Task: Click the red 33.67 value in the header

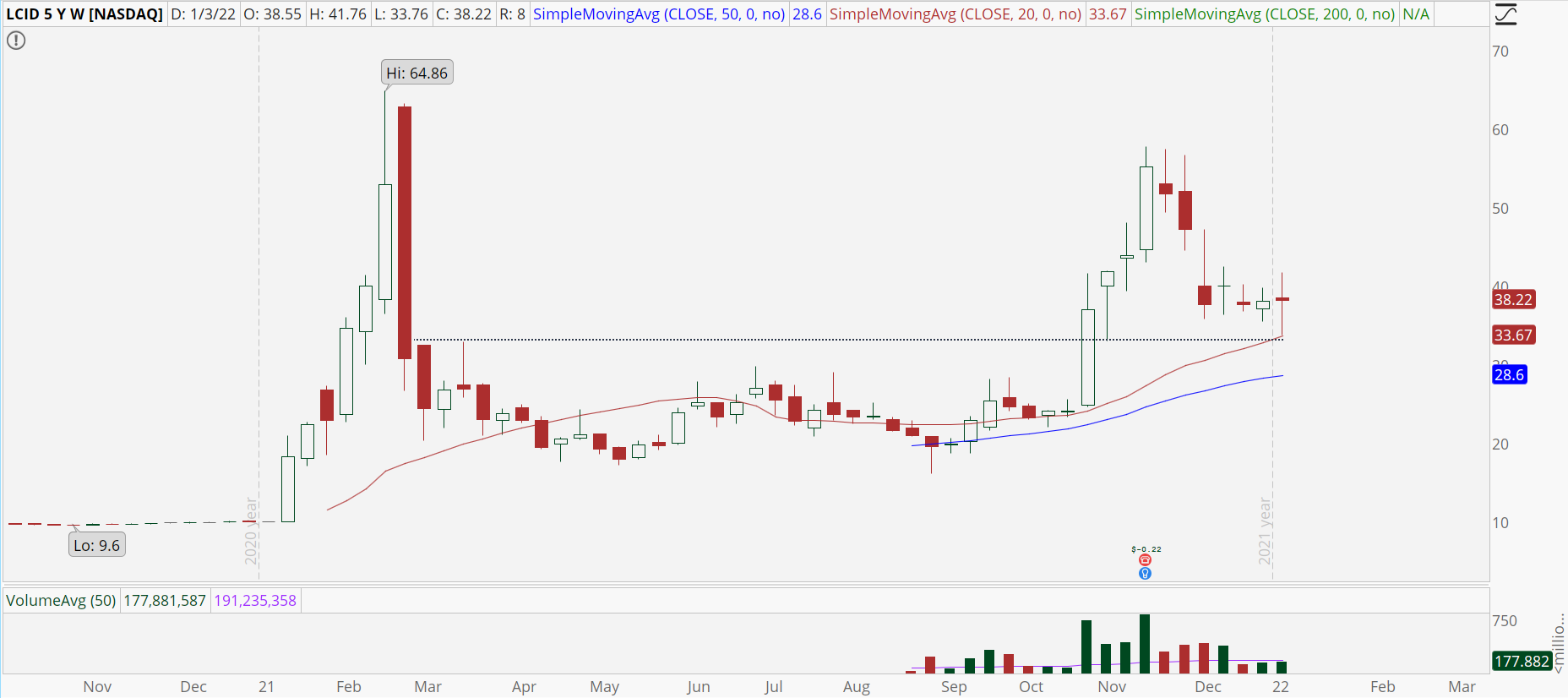Action: click(x=1108, y=14)
